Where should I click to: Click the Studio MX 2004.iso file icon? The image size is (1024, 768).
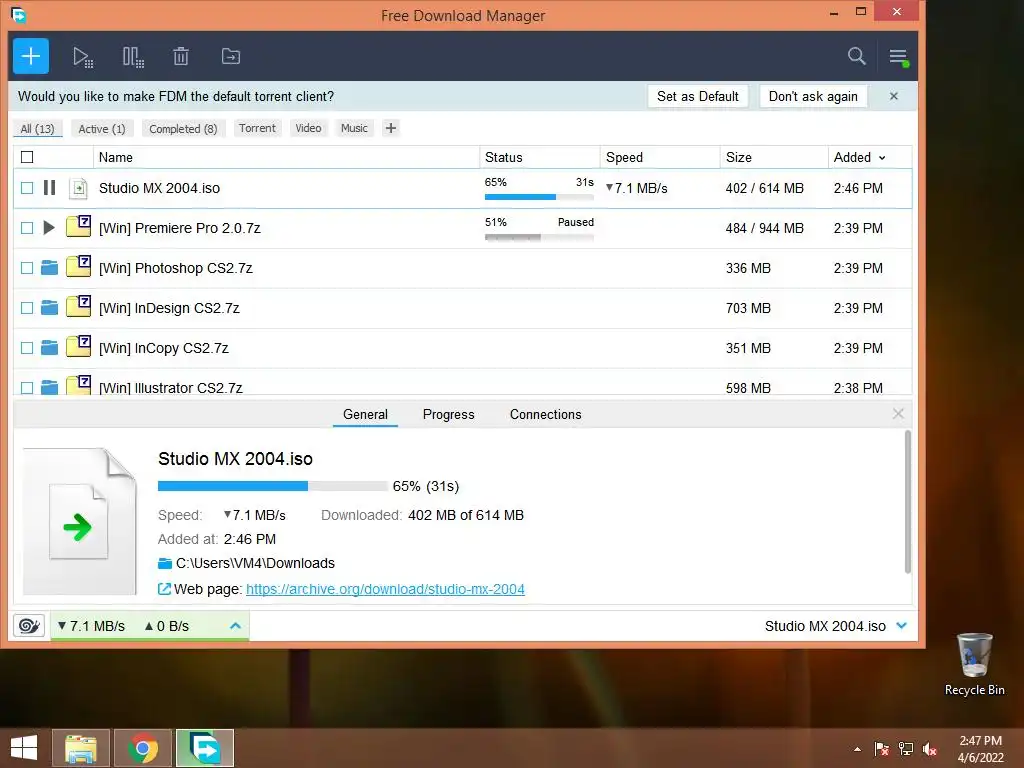[78, 188]
